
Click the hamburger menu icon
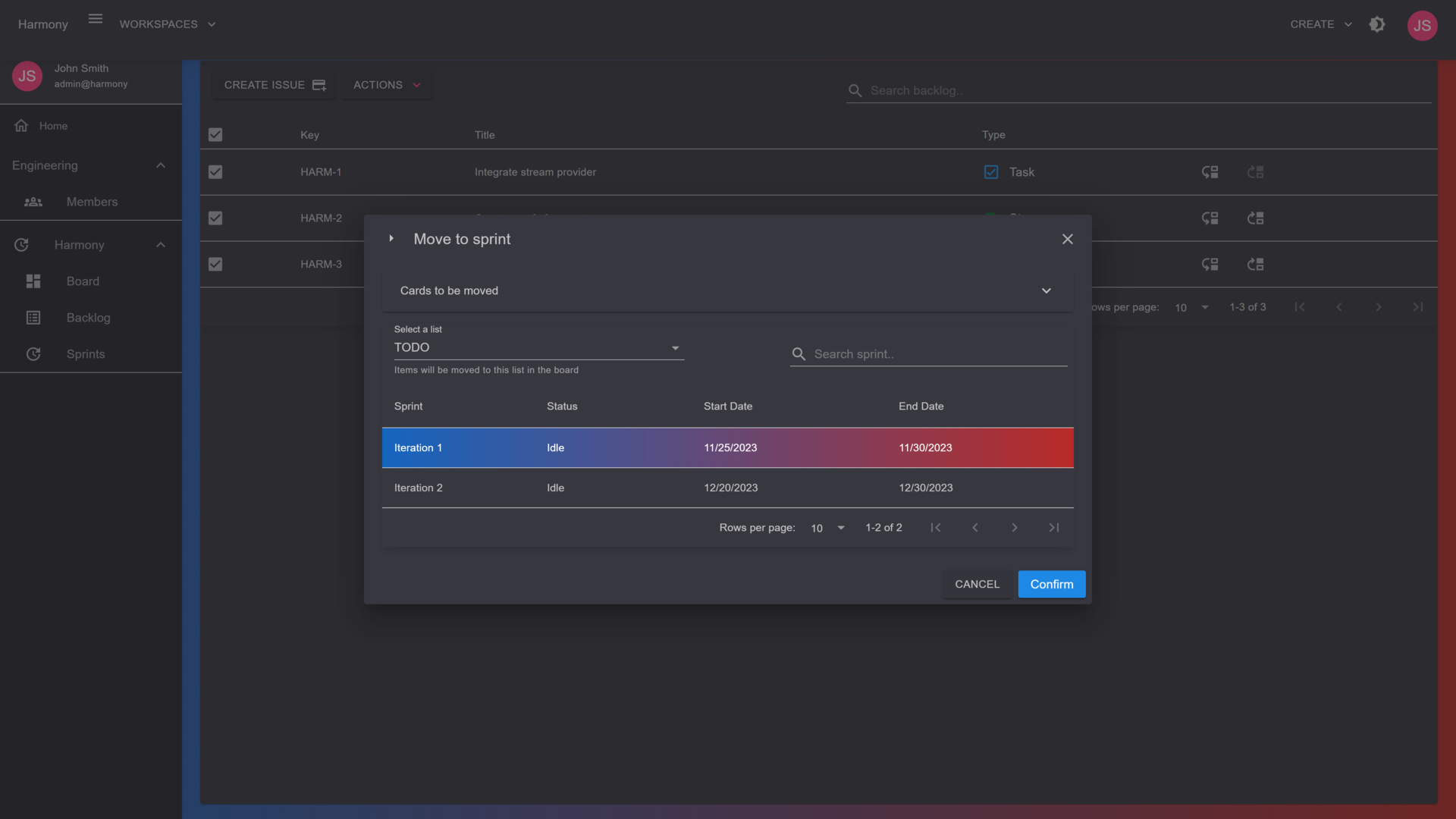click(x=95, y=19)
